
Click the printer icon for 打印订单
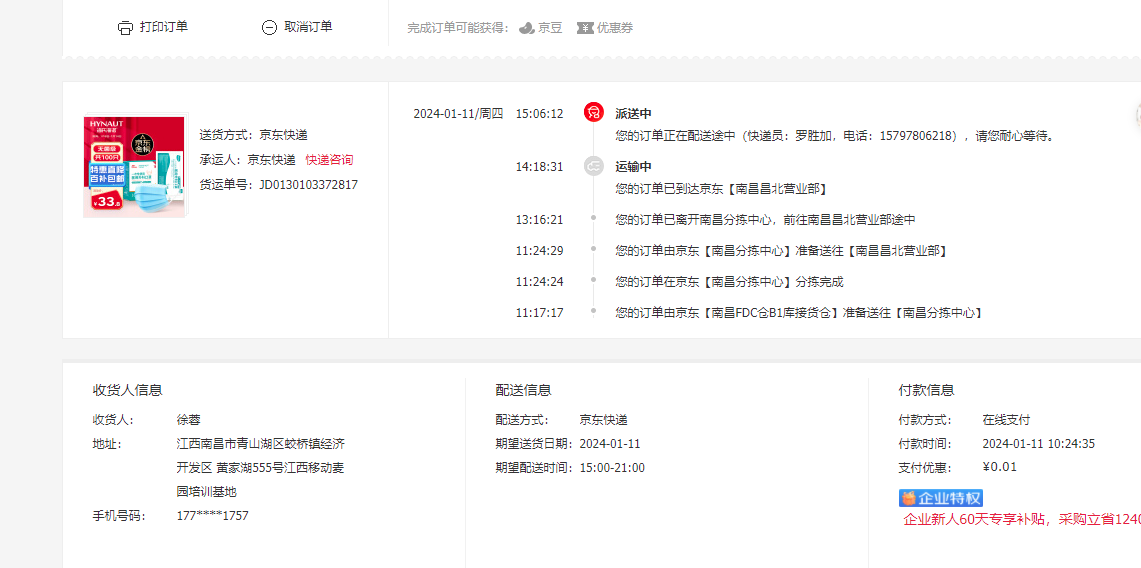(125, 28)
